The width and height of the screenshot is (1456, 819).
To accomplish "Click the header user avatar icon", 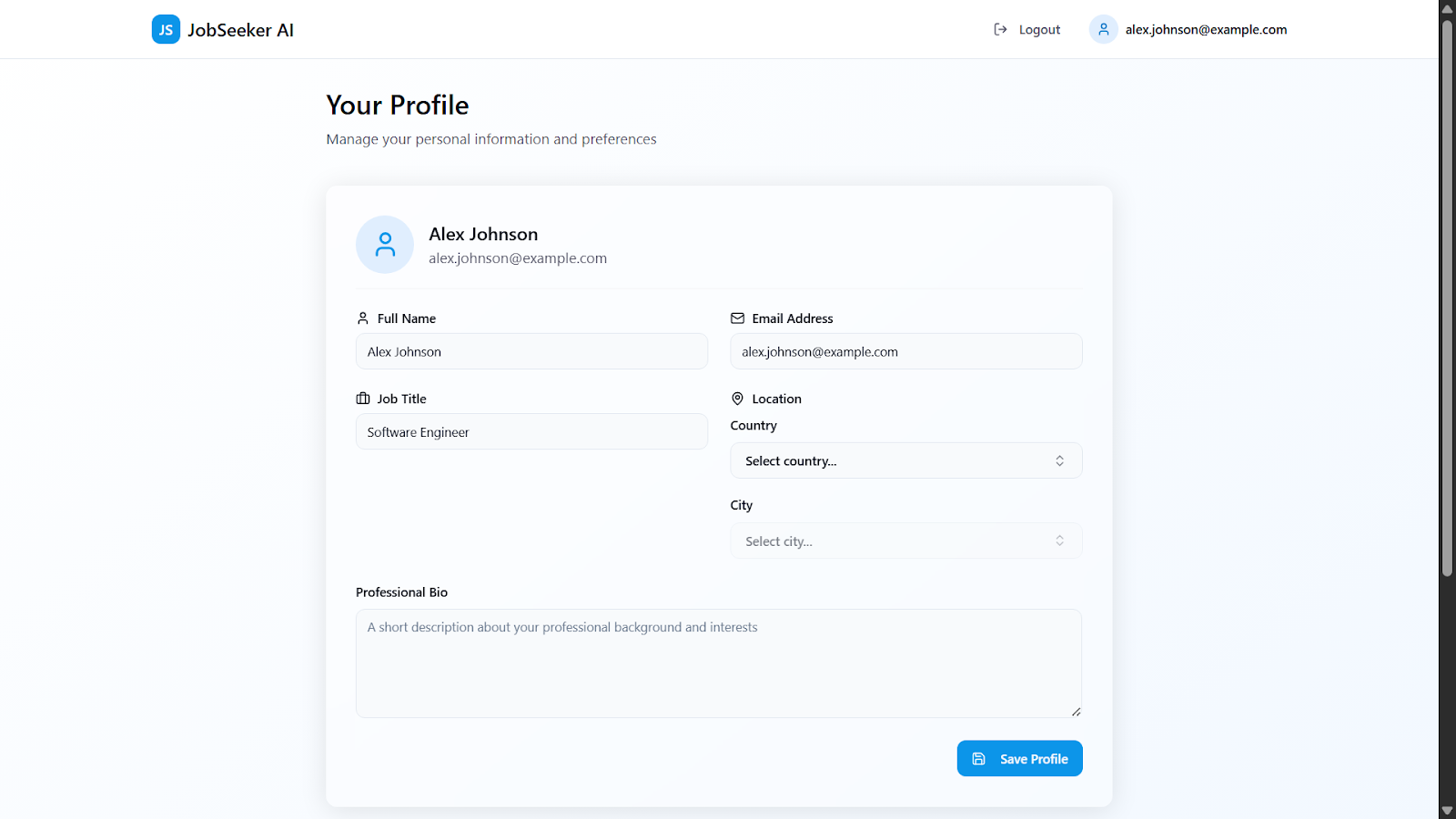I will click(1103, 29).
